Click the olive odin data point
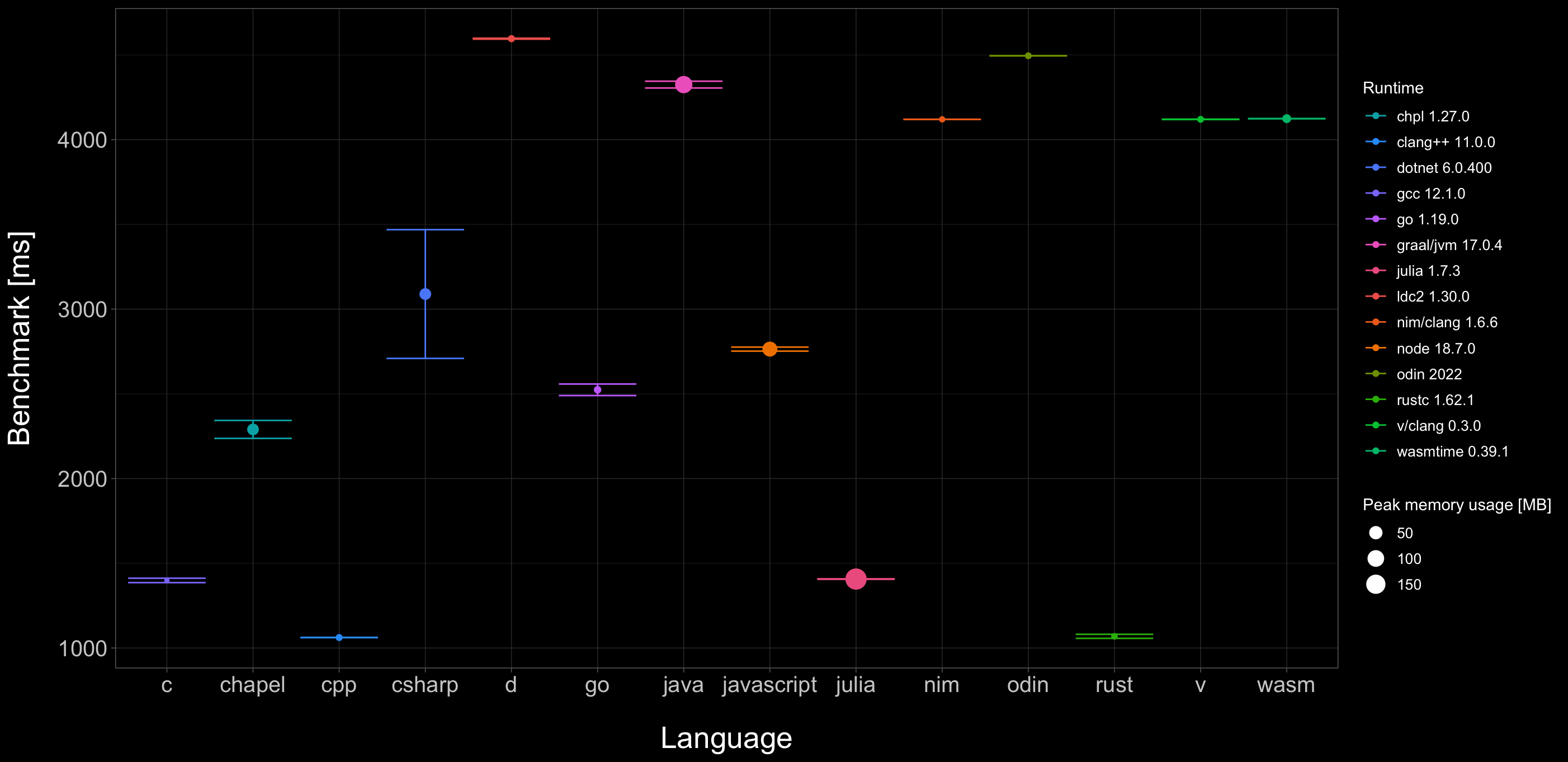The image size is (1568, 762). (x=1028, y=55)
